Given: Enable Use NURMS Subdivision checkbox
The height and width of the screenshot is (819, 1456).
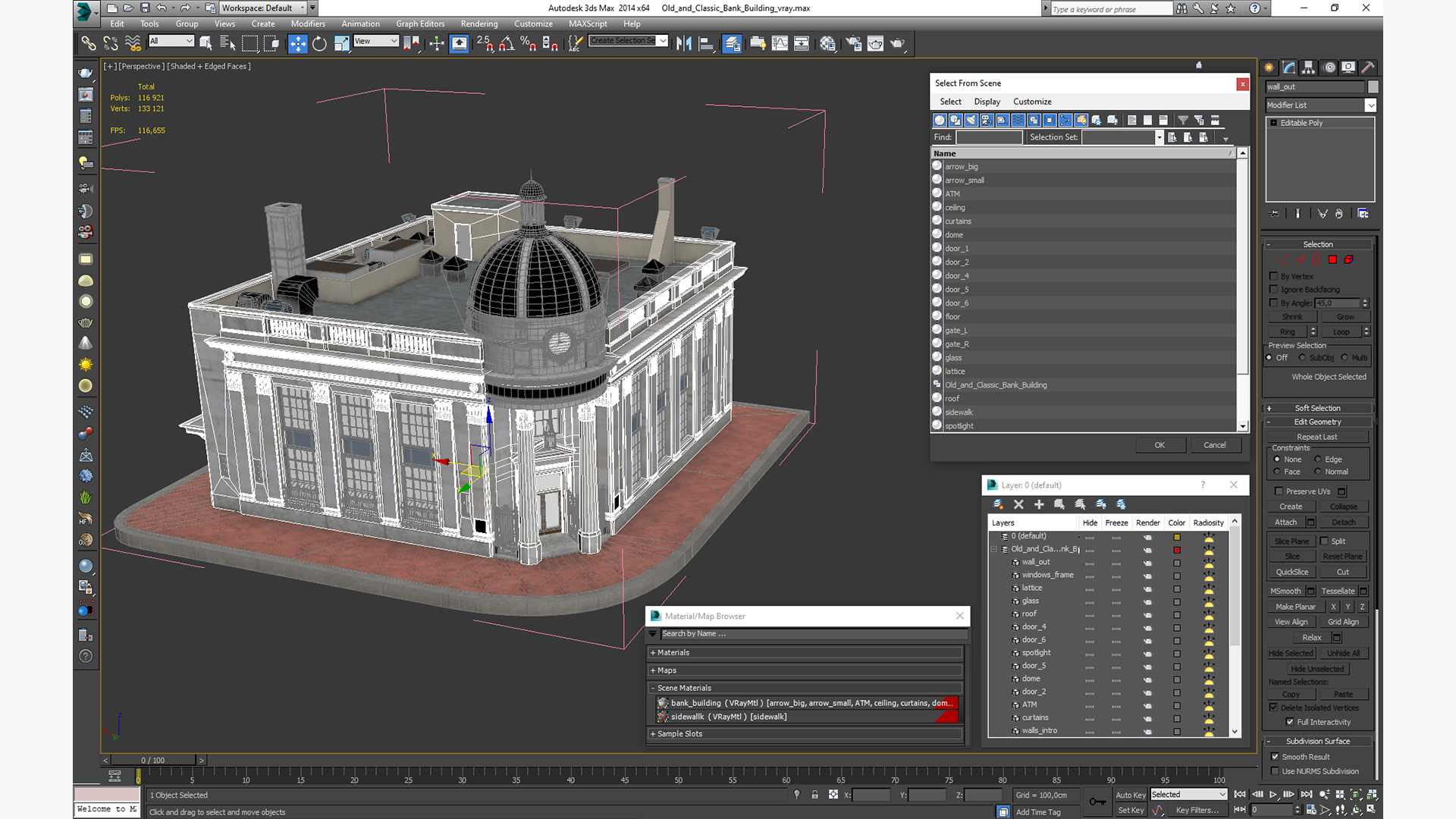Looking at the screenshot, I should 1275,771.
